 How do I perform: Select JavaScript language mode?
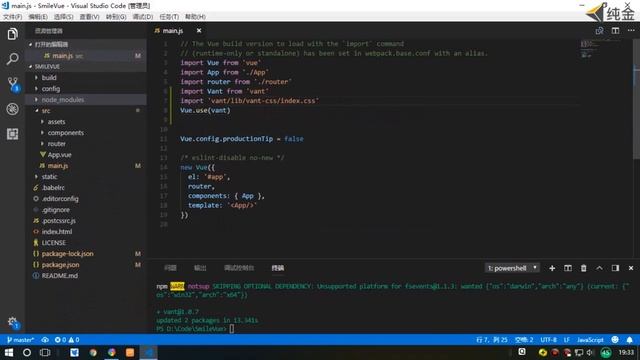tap(590, 340)
